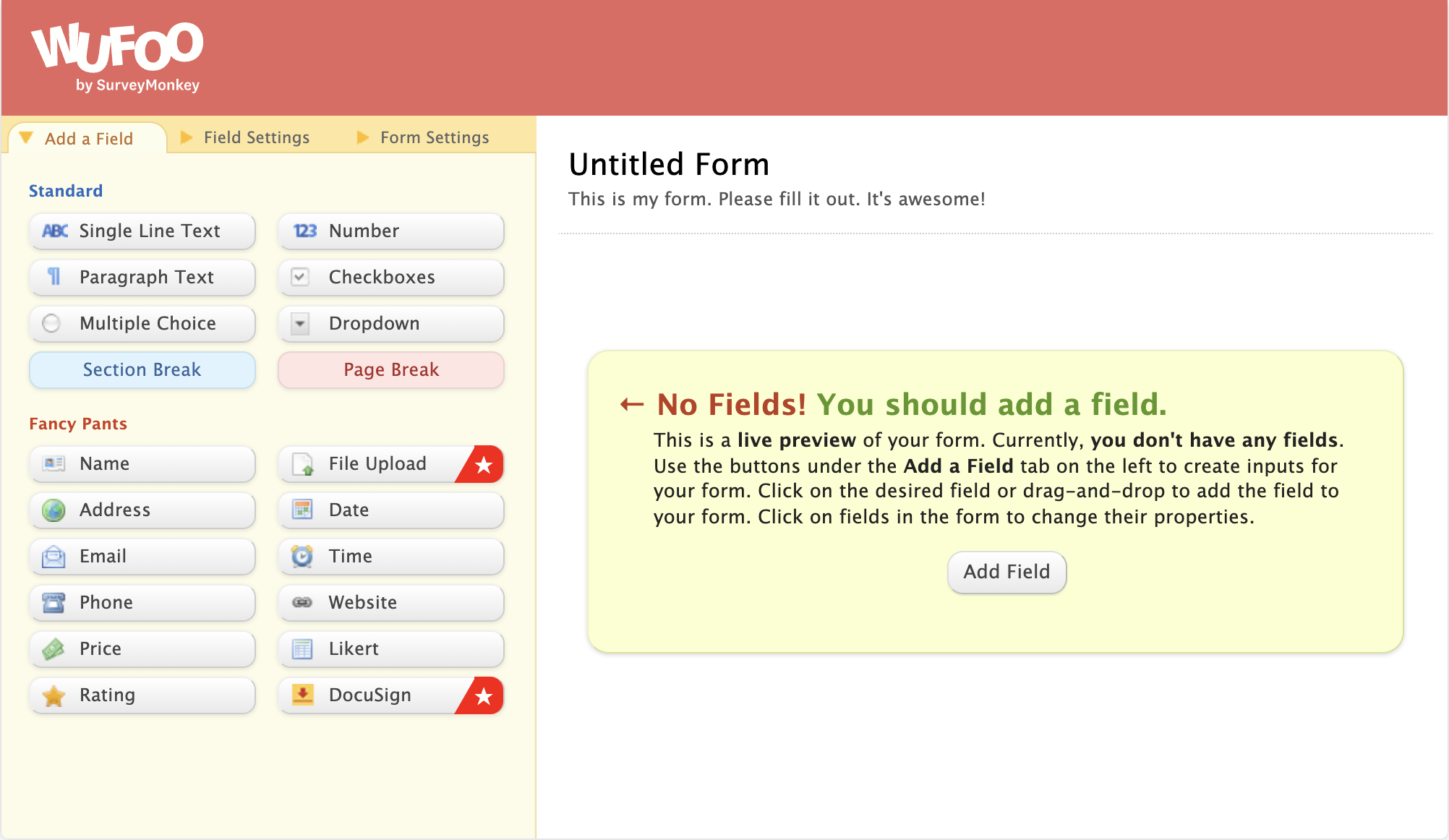Click the ID card icon on Name
The image size is (1449, 840).
54,463
